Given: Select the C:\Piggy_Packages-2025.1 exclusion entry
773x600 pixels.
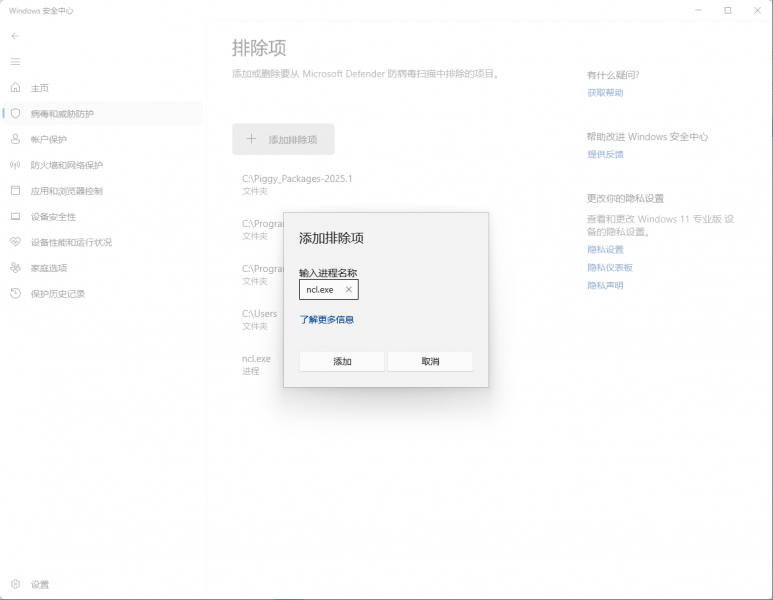Looking at the screenshot, I should coord(297,184).
